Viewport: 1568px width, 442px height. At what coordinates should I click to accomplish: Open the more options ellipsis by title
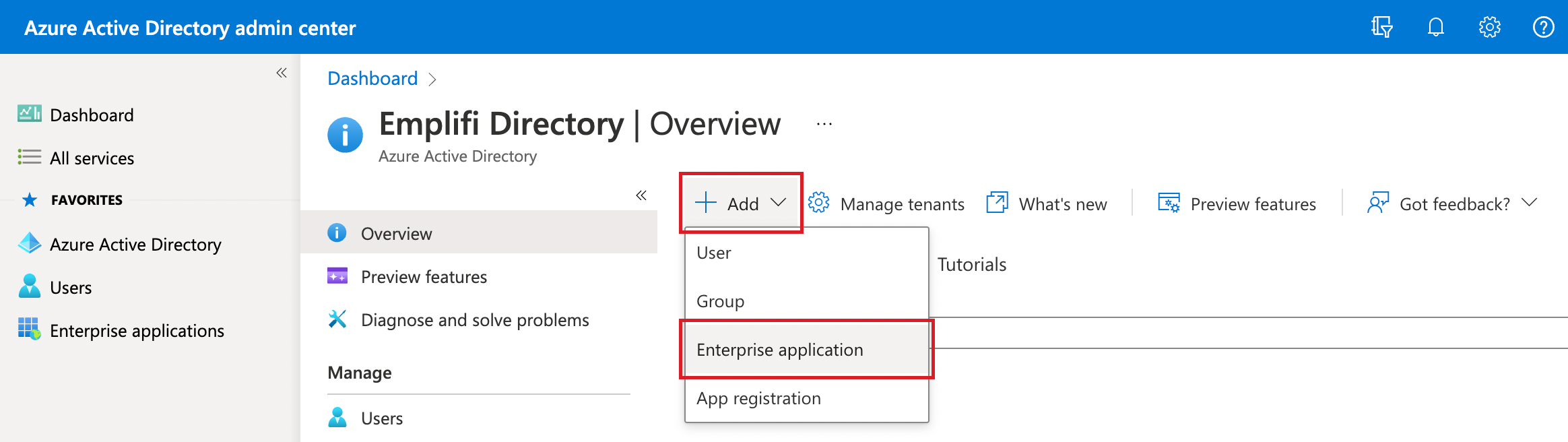pos(824,125)
